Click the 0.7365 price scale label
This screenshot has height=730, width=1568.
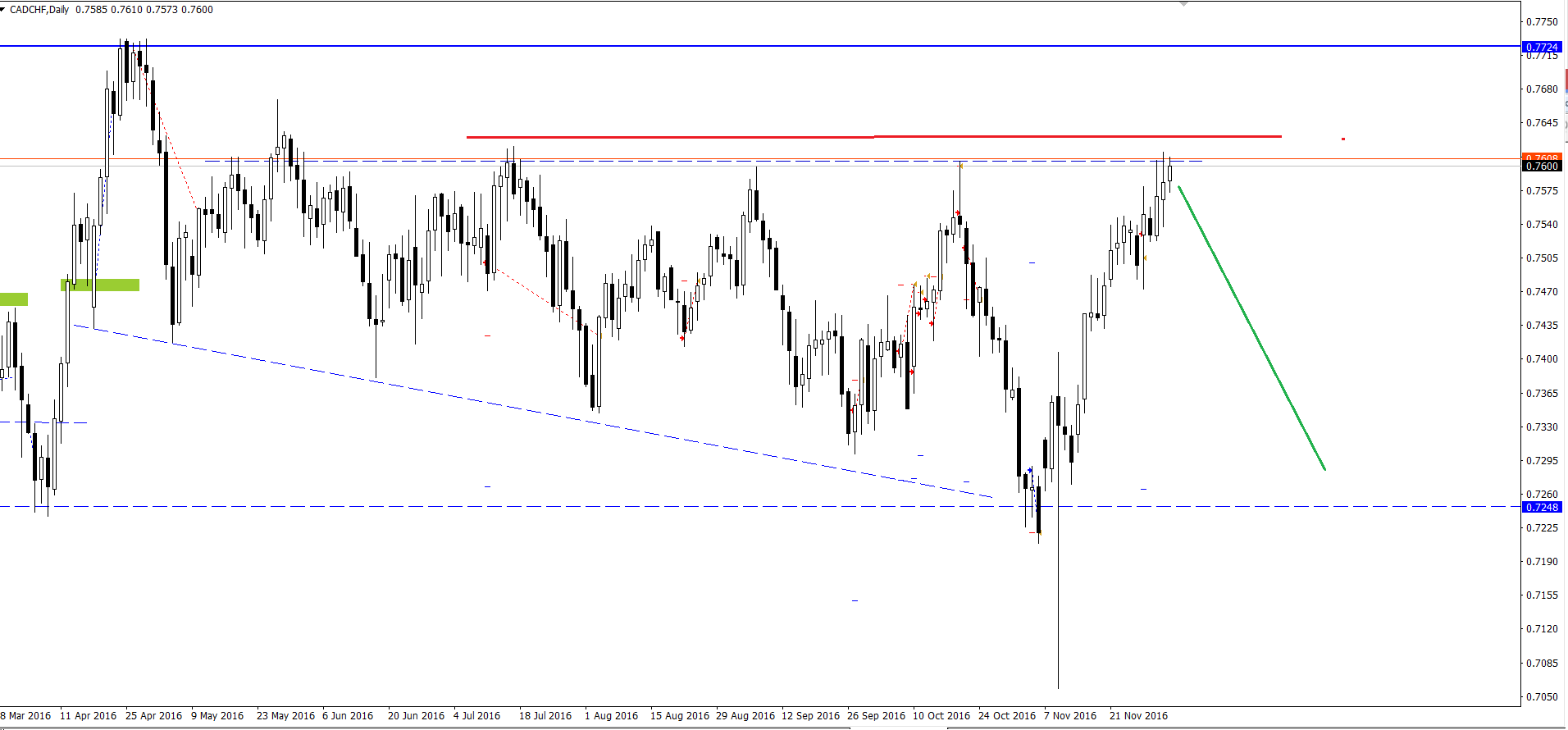point(1542,394)
